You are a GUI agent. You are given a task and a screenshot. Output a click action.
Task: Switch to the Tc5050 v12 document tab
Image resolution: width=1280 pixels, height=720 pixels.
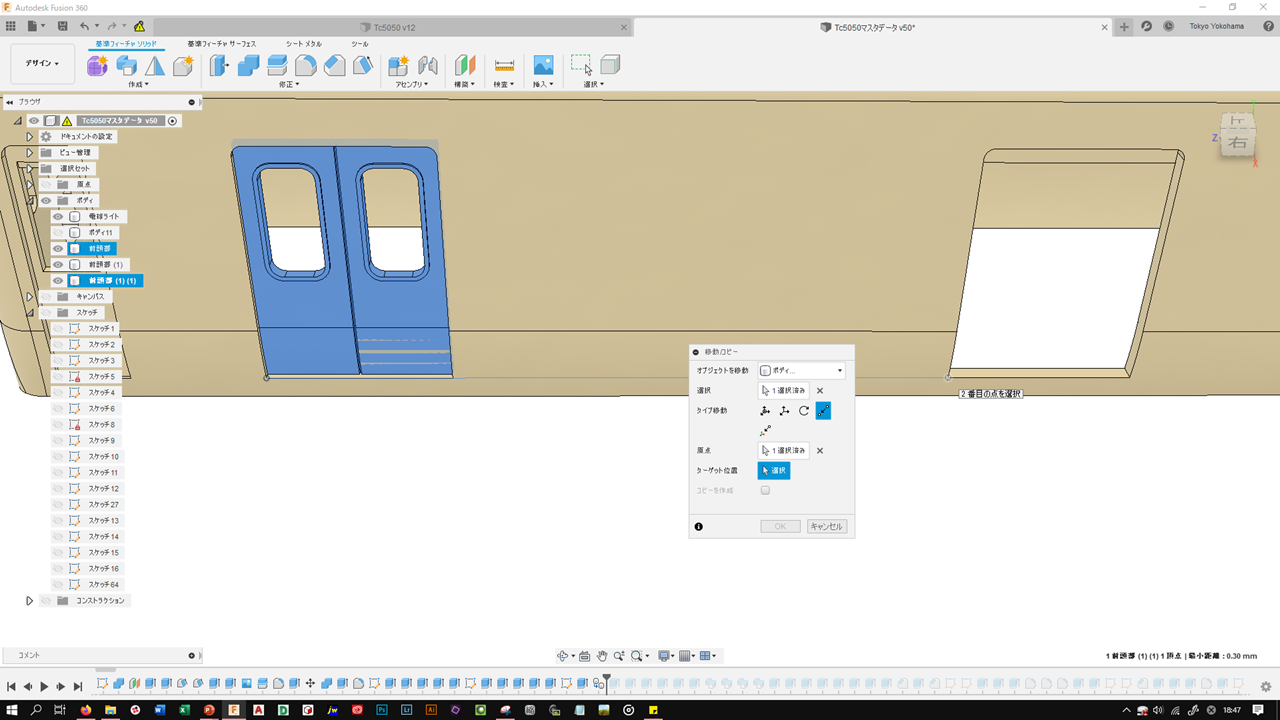394,27
